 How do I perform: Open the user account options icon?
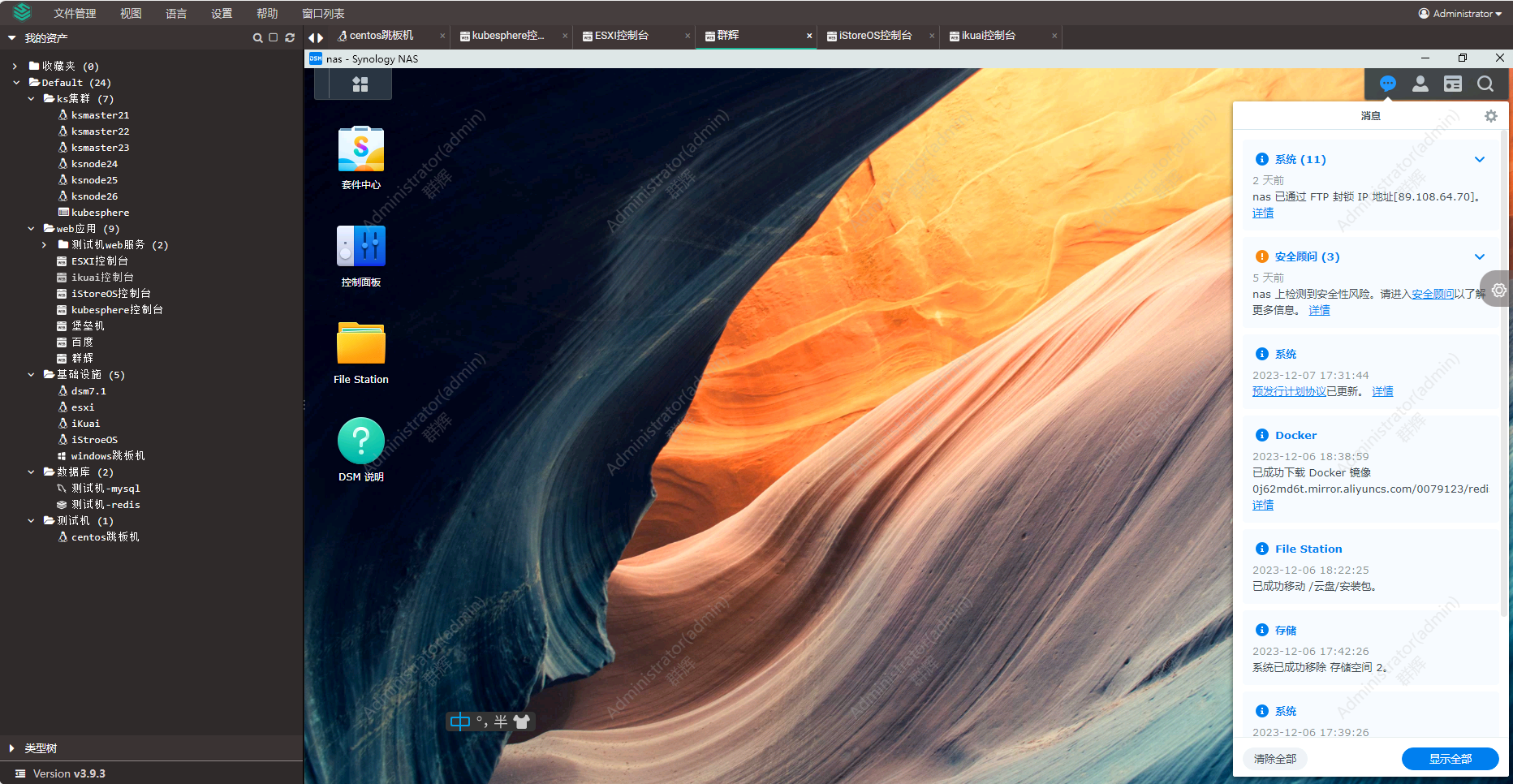click(1420, 84)
